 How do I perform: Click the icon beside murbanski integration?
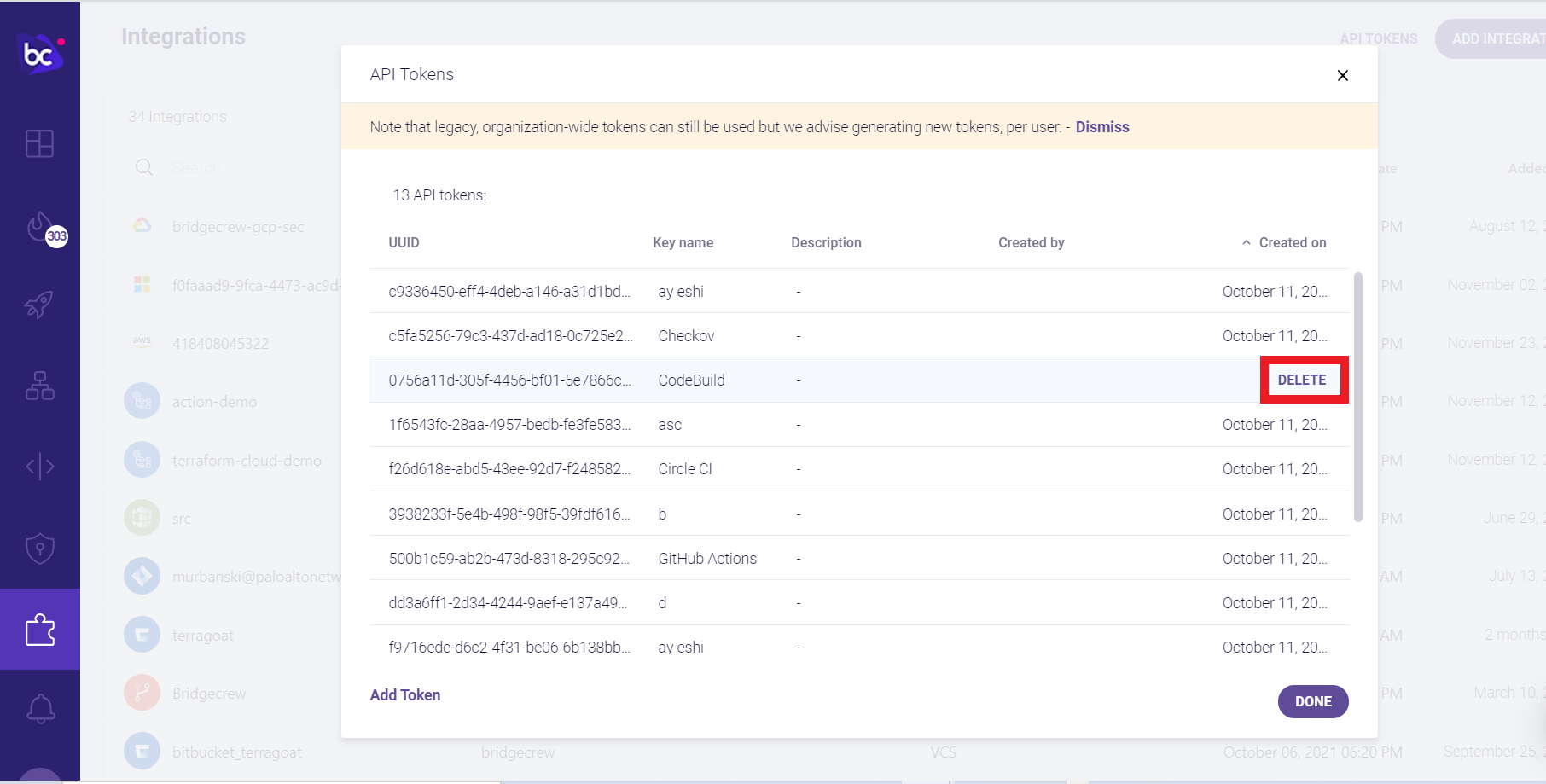(142, 576)
